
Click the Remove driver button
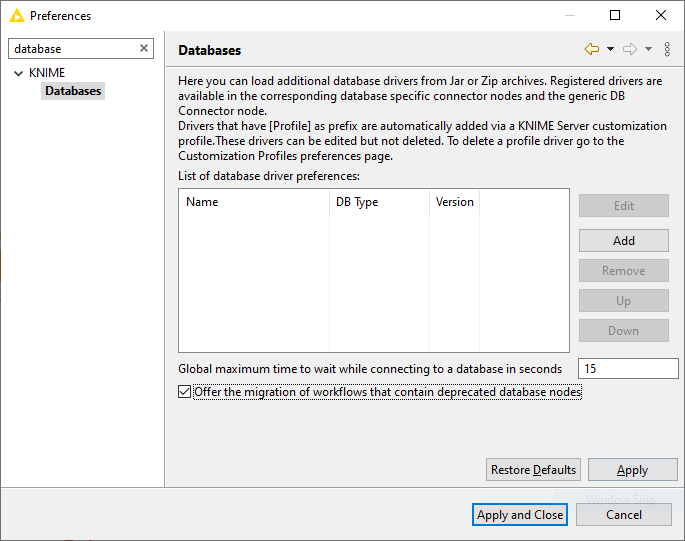[x=623, y=270]
